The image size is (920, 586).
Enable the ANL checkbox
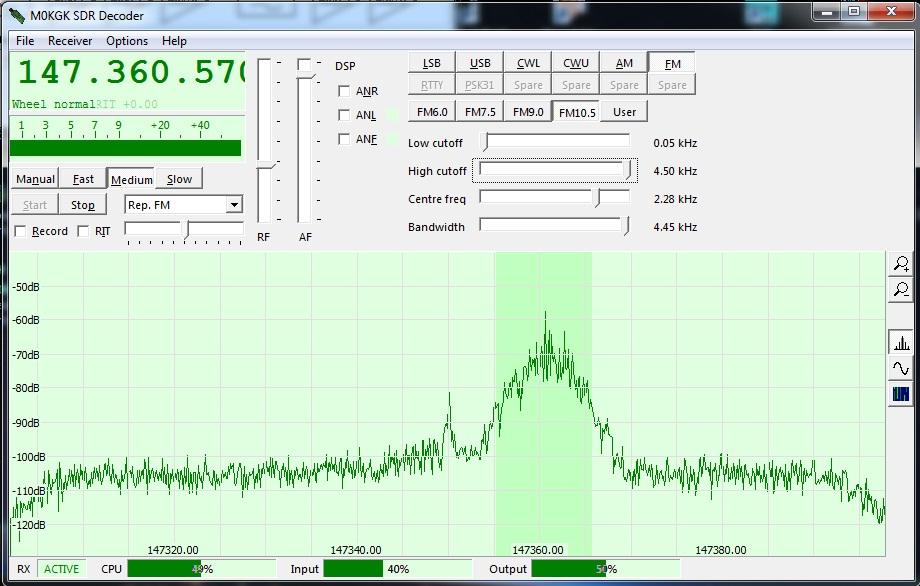coord(344,115)
